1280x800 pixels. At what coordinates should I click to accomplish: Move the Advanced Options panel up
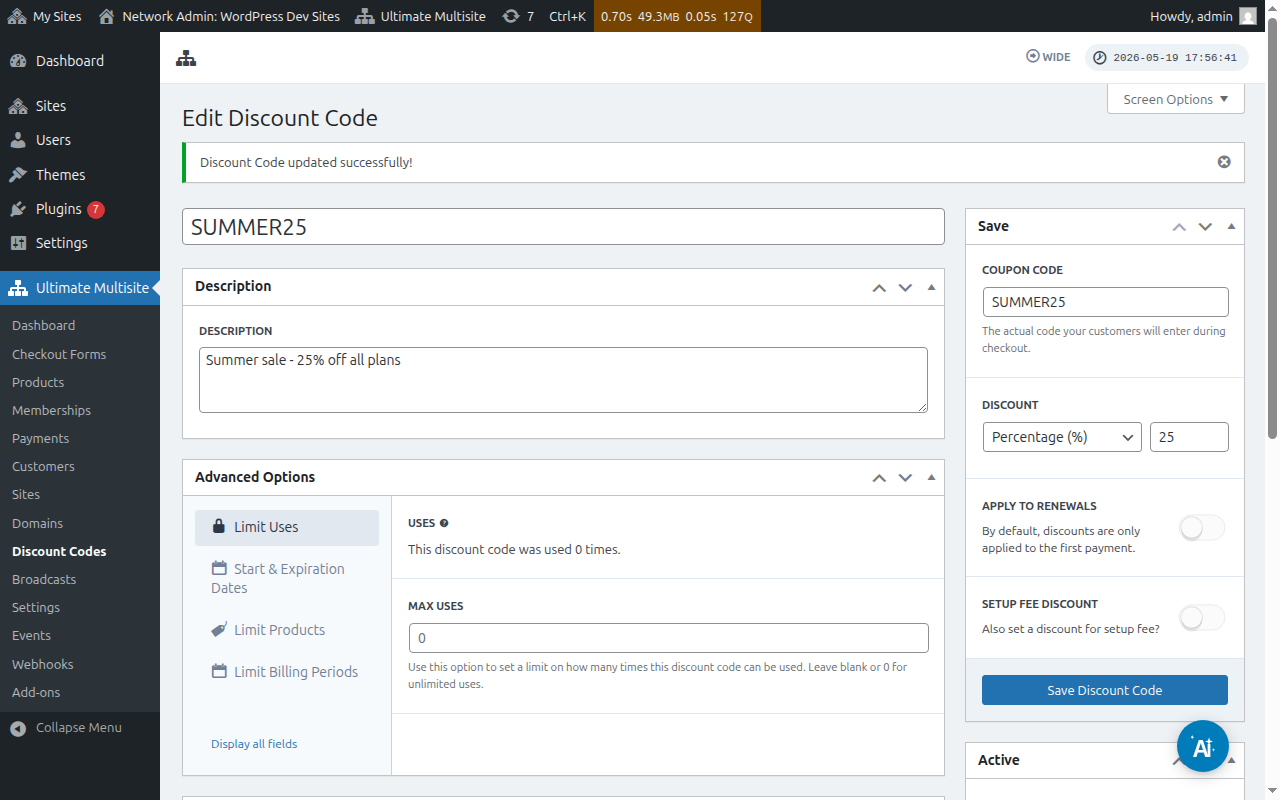point(879,478)
